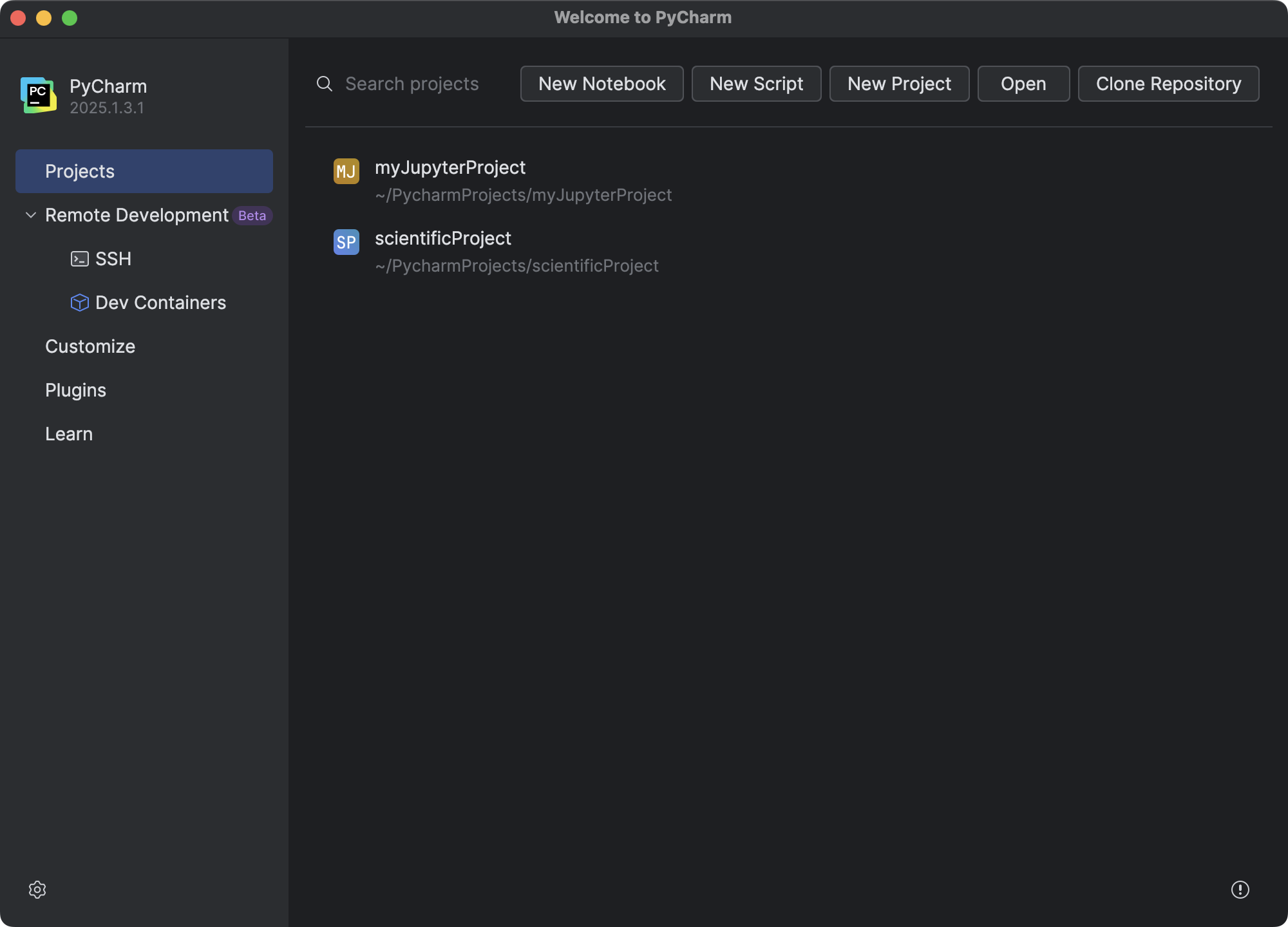Open the myJupyterProject project icon

(346, 171)
